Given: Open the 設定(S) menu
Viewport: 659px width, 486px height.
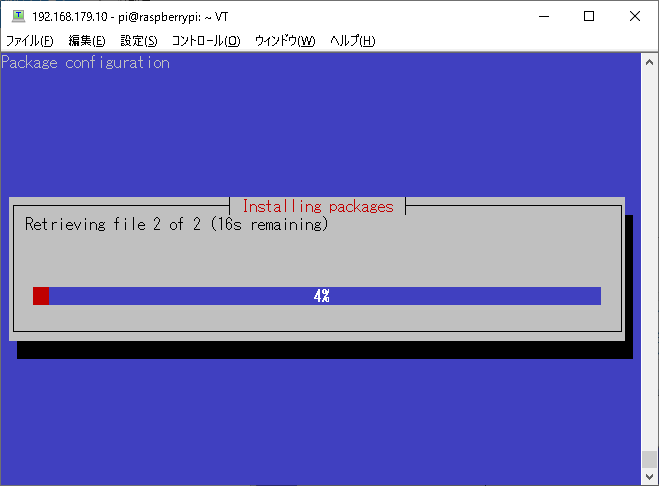Looking at the screenshot, I should point(139,41).
